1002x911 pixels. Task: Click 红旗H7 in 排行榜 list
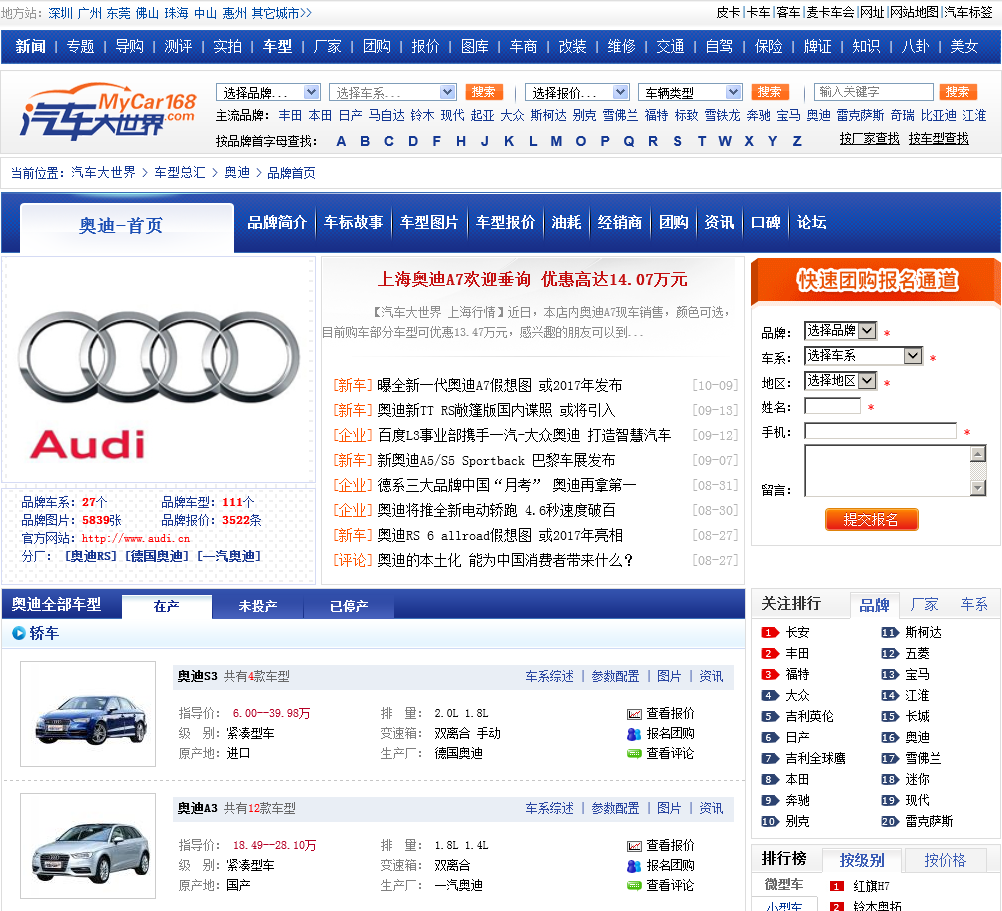tap(872, 886)
